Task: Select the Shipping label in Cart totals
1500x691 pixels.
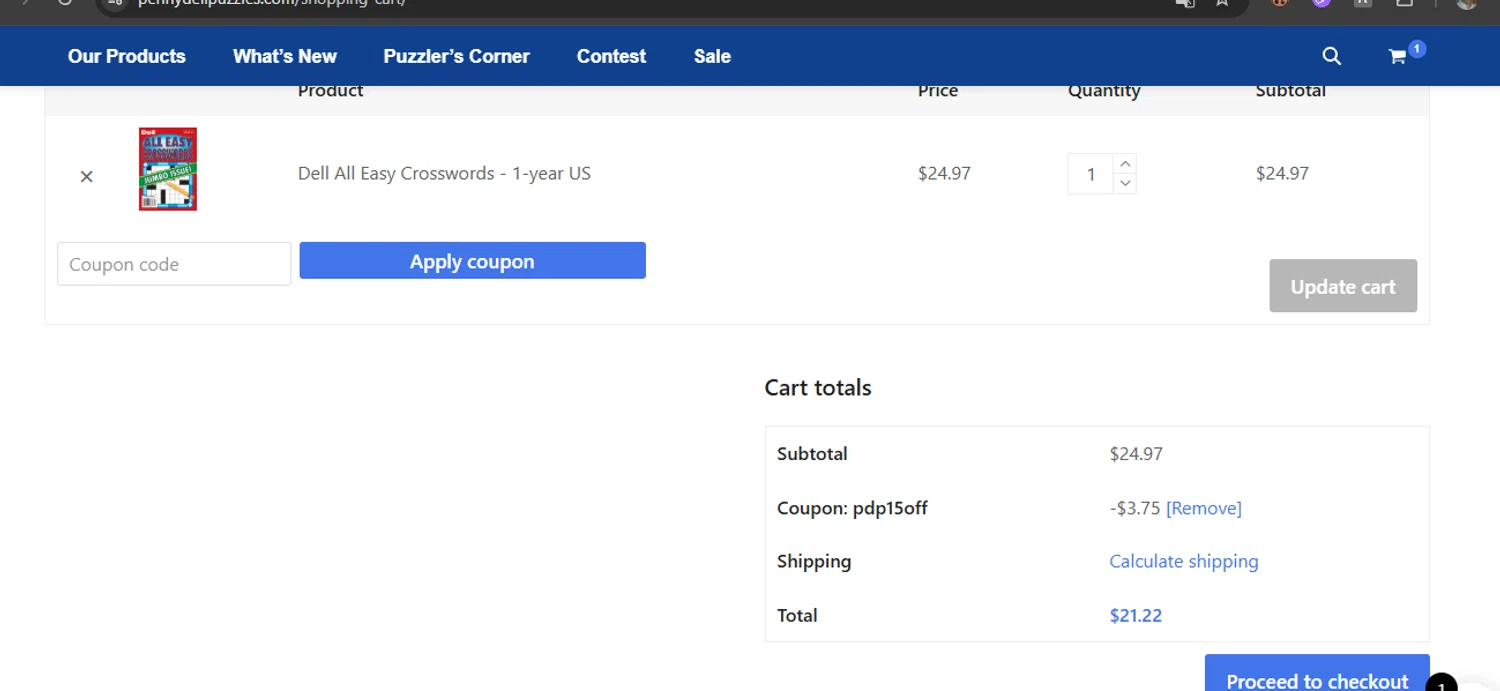Action: 814,562
